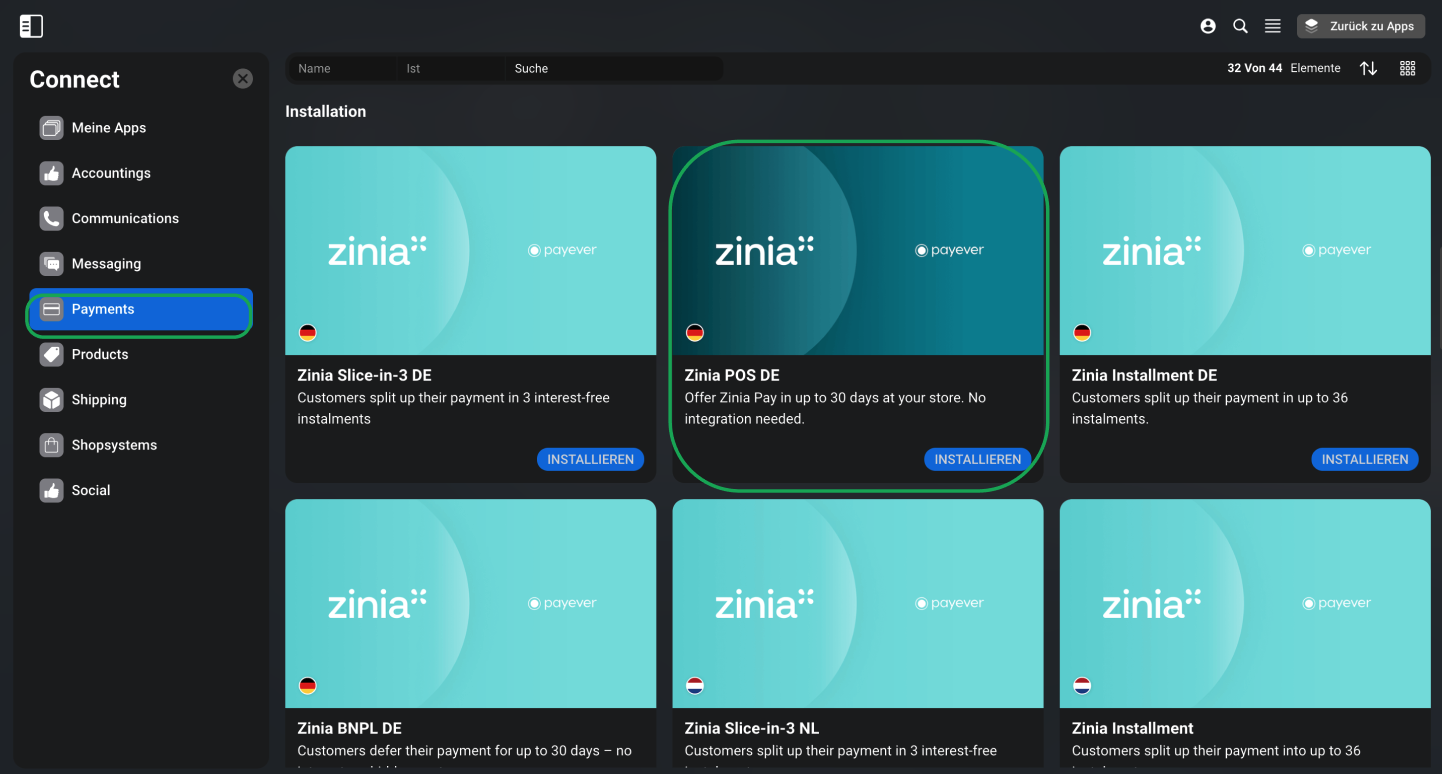Select the Communications category

coord(140,218)
